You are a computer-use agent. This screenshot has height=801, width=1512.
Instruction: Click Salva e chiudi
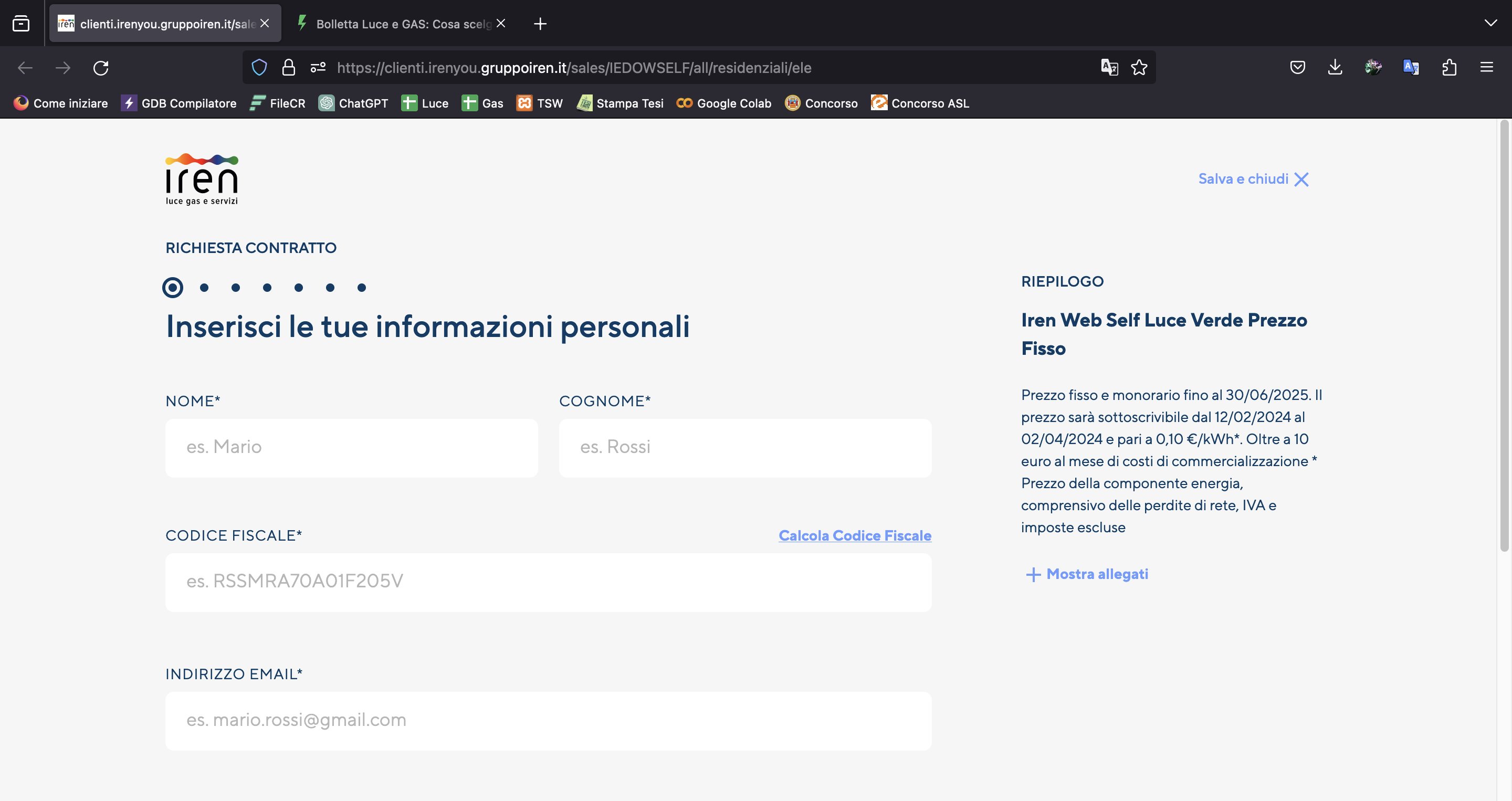pyautogui.click(x=1253, y=179)
